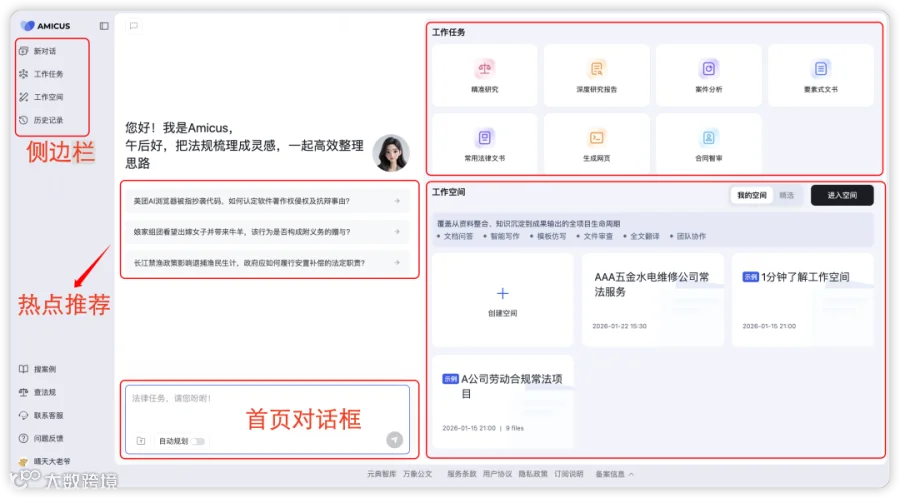Click 问题反馈 question mark icon

click(x=24, y=438)
